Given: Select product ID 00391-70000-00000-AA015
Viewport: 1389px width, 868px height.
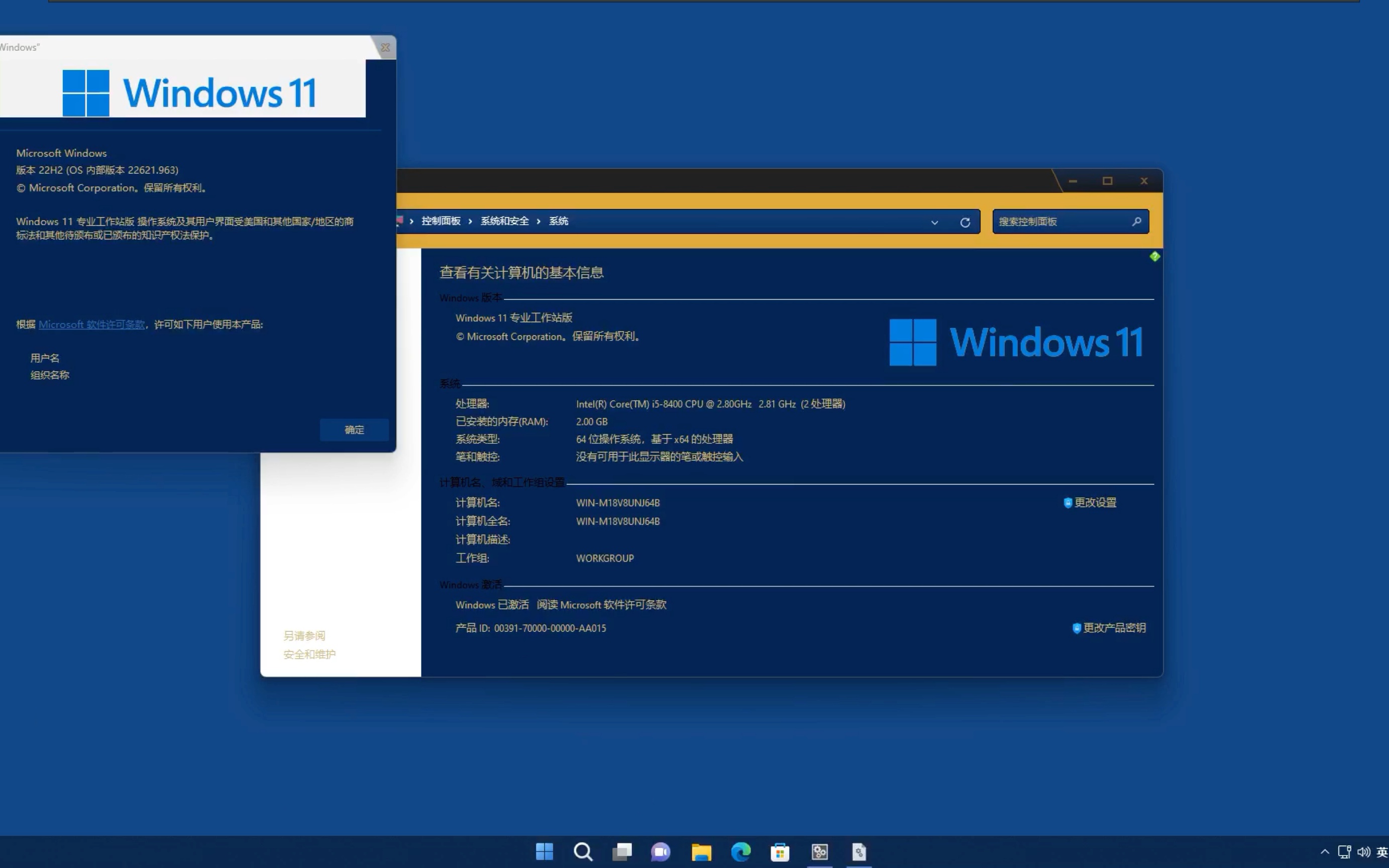Looking at the screenshot, I should pos(550,628).
